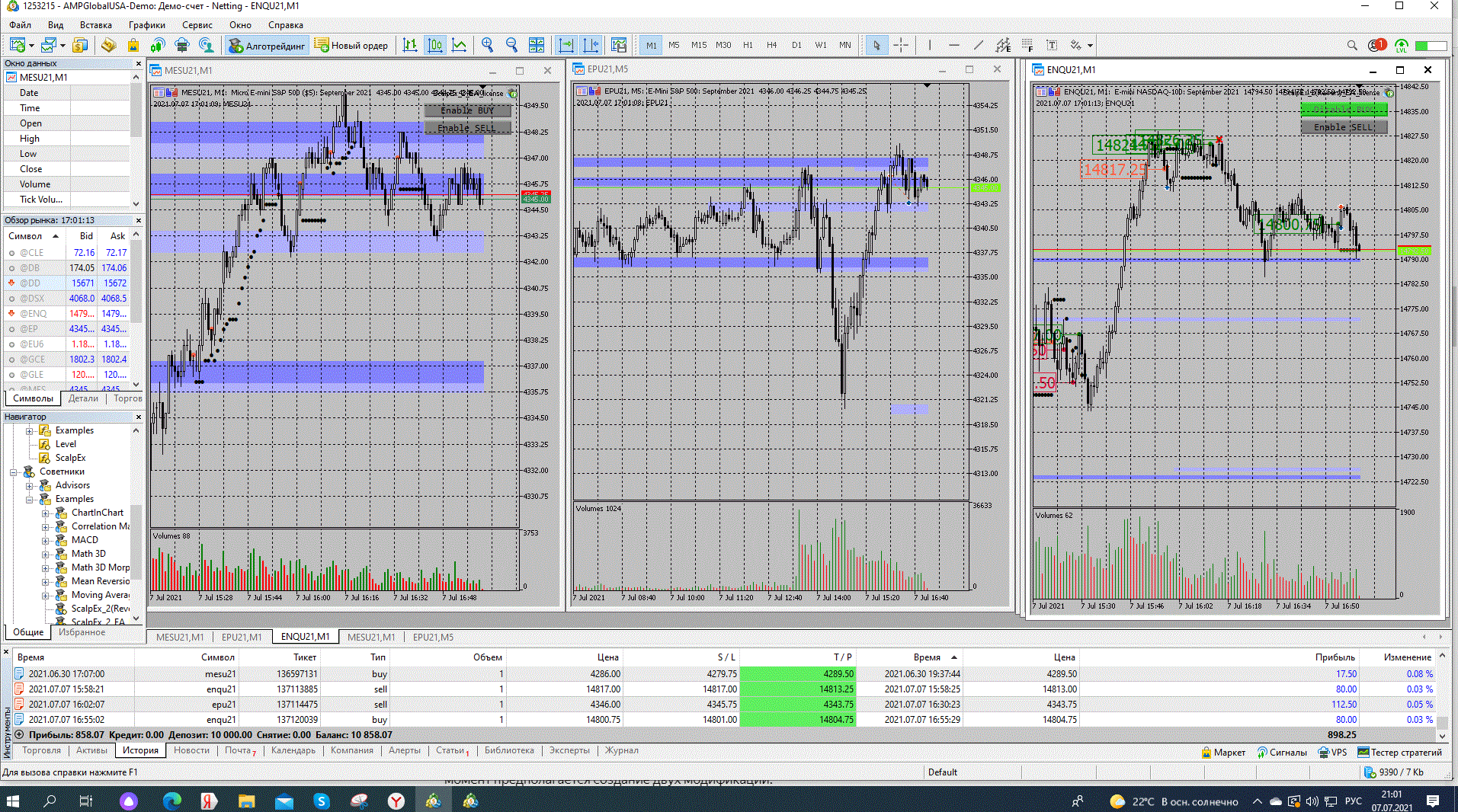Toggle chart auto-scroll button

566,46
